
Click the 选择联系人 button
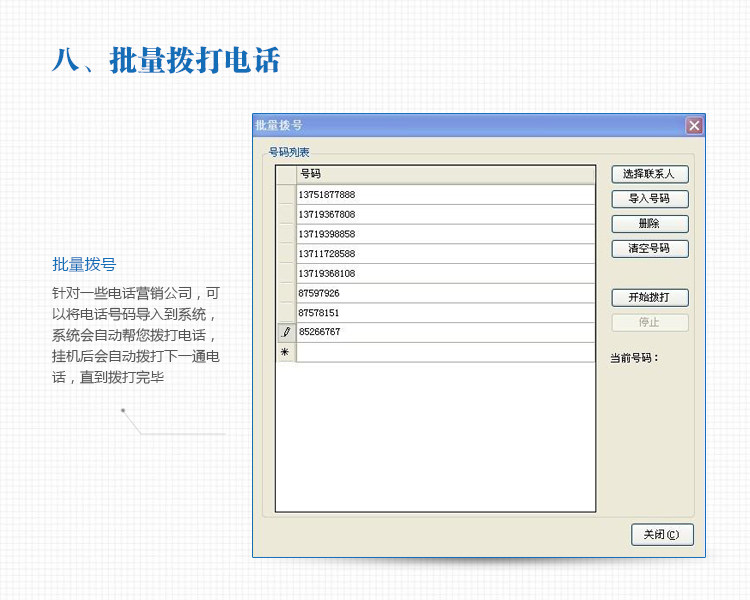(650, 174)
